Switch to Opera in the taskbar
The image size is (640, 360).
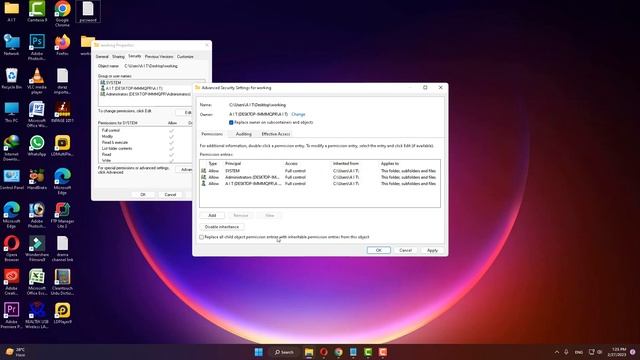pyautogui.click(x=324, y=352)
